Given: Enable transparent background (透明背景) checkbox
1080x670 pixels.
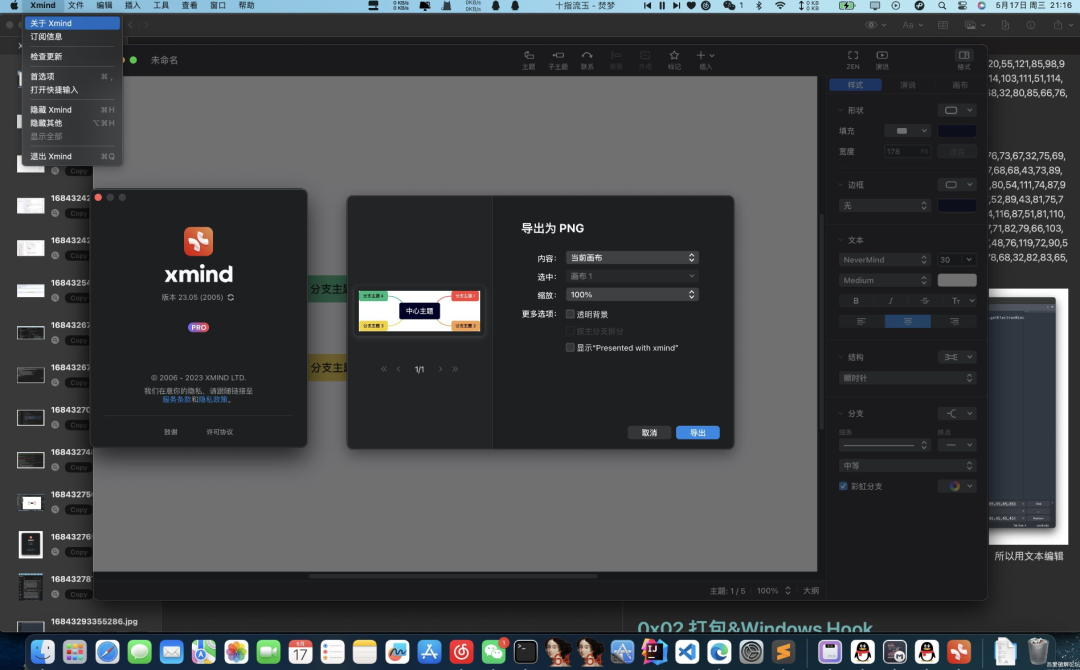Looking at the screenshot, I should 570,314.
